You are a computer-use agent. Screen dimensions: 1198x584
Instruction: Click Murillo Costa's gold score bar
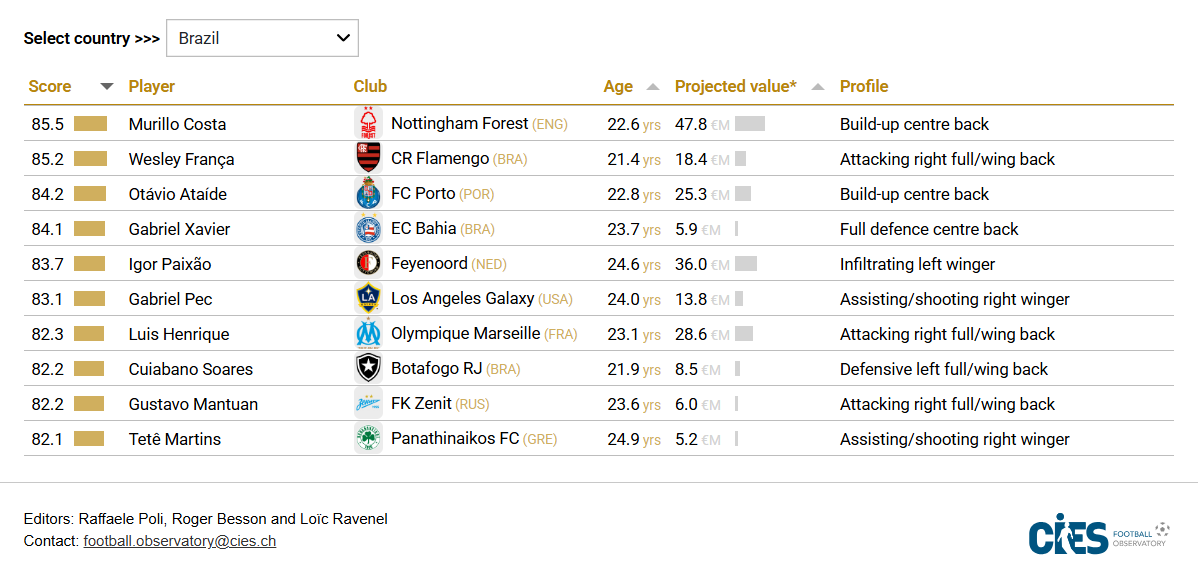pos(90,124)
